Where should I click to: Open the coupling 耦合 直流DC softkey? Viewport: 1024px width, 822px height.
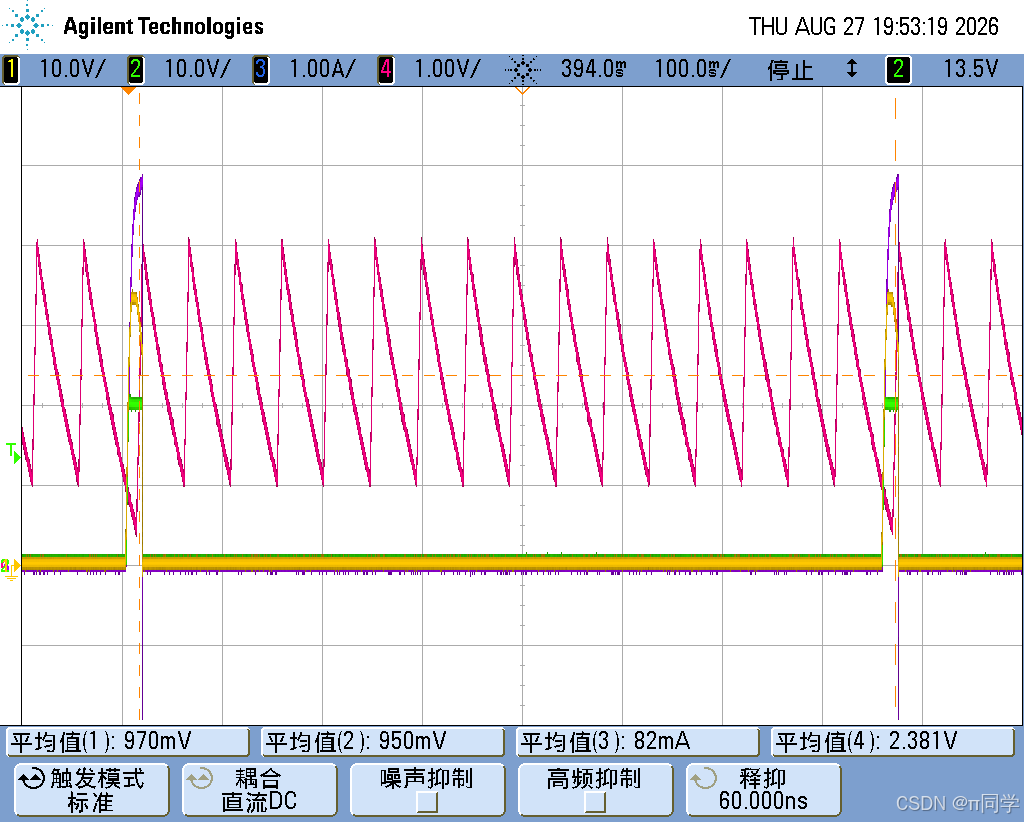click(x=259, y=790)
